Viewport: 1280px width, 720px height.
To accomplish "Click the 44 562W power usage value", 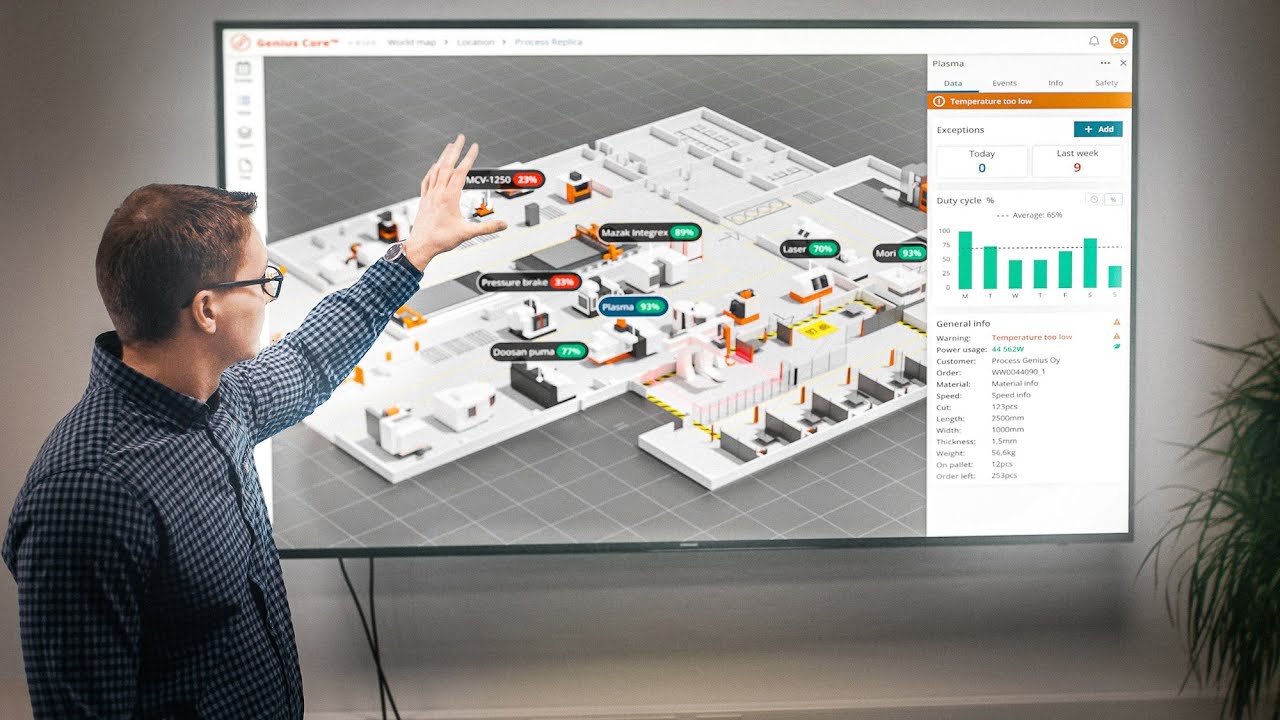I will pyautogui.click(x=1008, y=349).
